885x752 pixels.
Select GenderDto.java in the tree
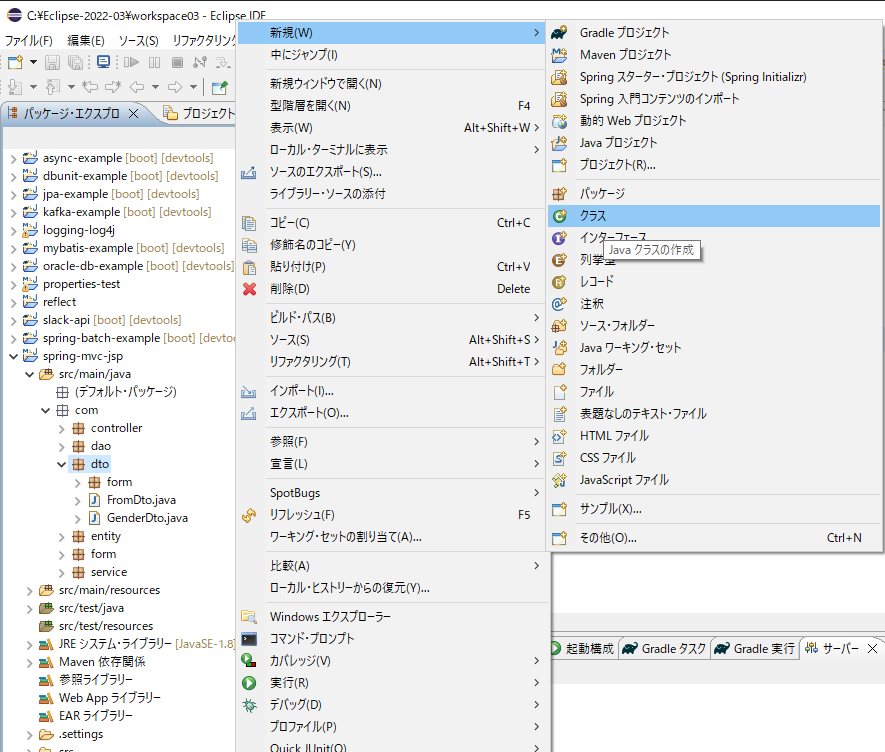pyautogui.click(x=147, y=518)
